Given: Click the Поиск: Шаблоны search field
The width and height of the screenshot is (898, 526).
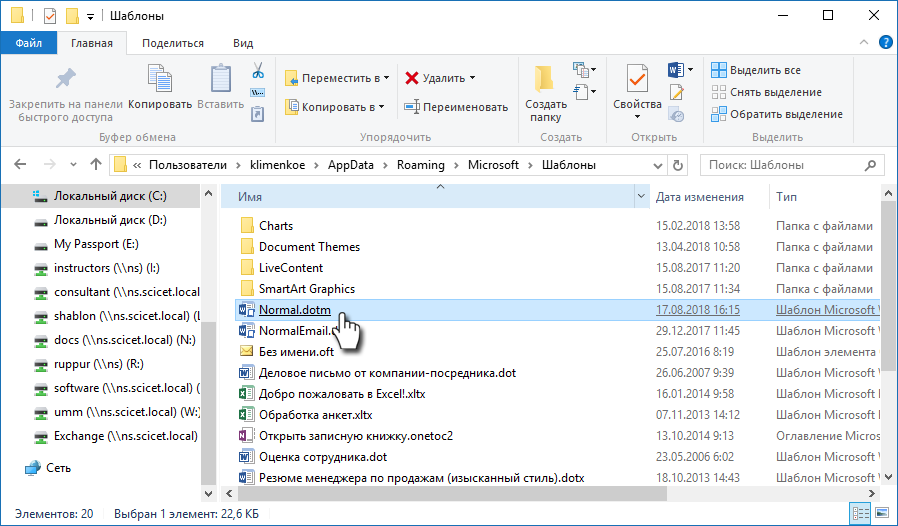Looking at the screenshot, I should point(790,166).
